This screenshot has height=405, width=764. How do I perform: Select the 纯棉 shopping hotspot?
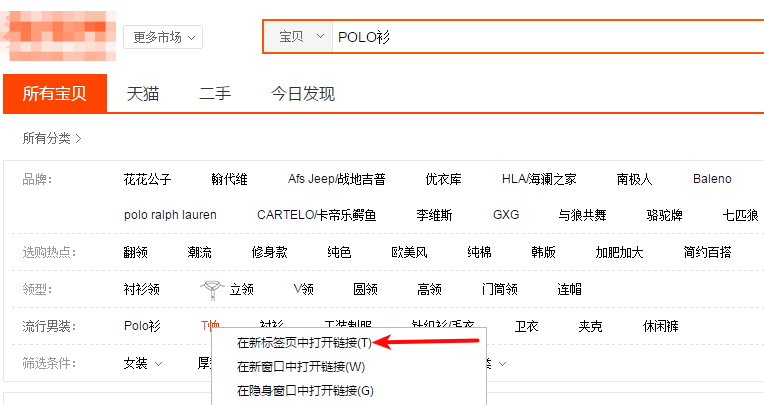(x=479, y=252)
